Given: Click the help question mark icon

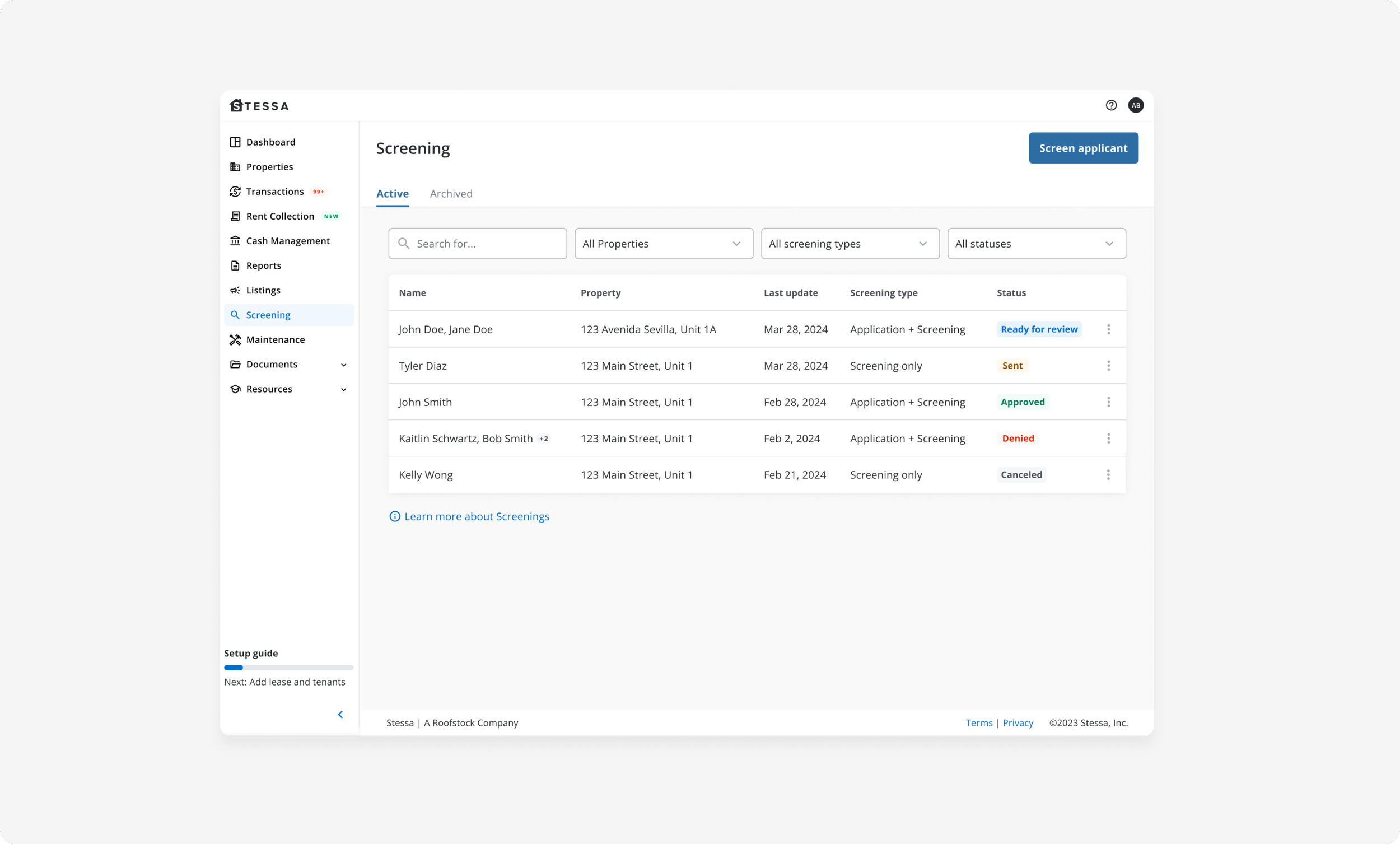Looking at the screenshot, I should [1111, 105].
